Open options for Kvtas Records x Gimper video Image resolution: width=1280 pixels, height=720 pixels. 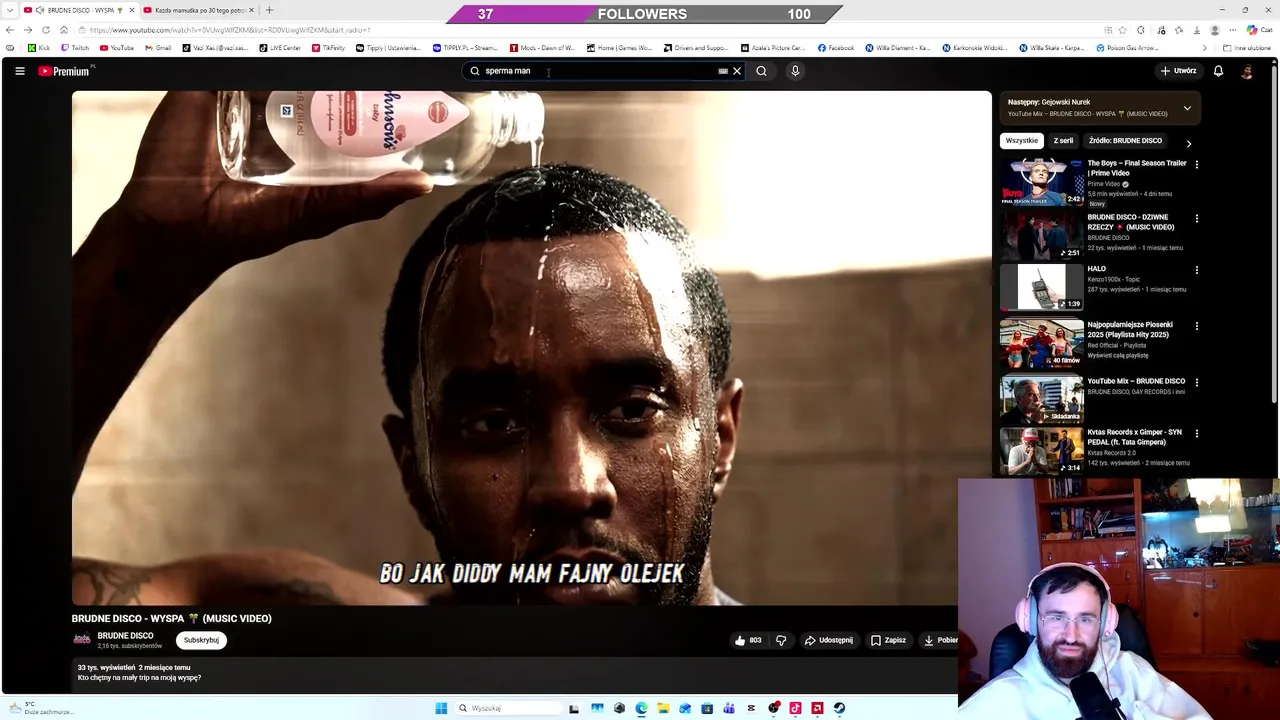[x=1196, y=434]
